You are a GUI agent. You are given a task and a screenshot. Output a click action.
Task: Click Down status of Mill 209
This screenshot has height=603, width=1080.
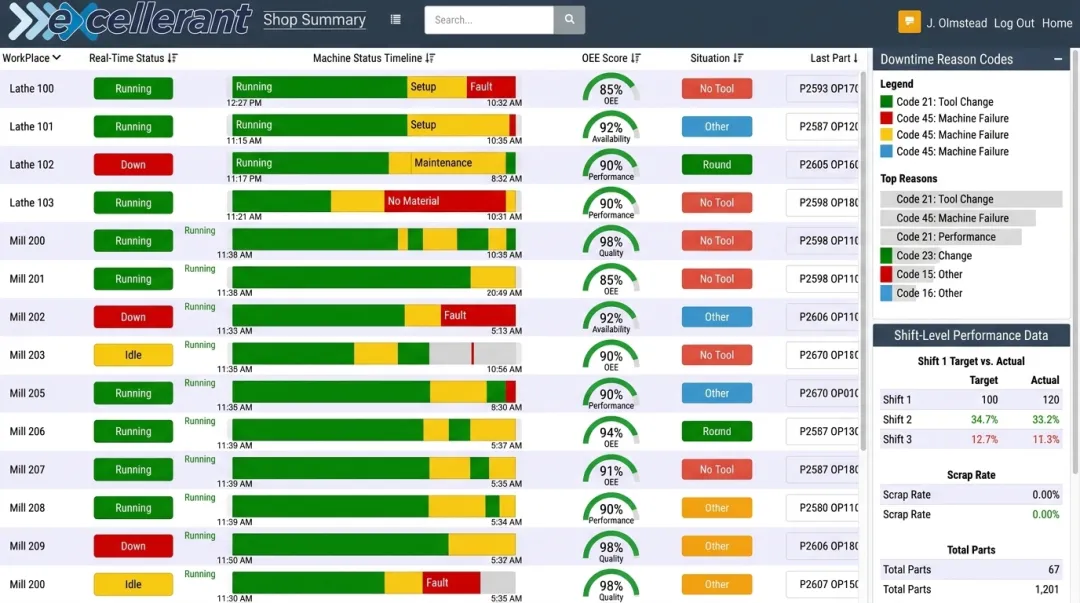133,546
